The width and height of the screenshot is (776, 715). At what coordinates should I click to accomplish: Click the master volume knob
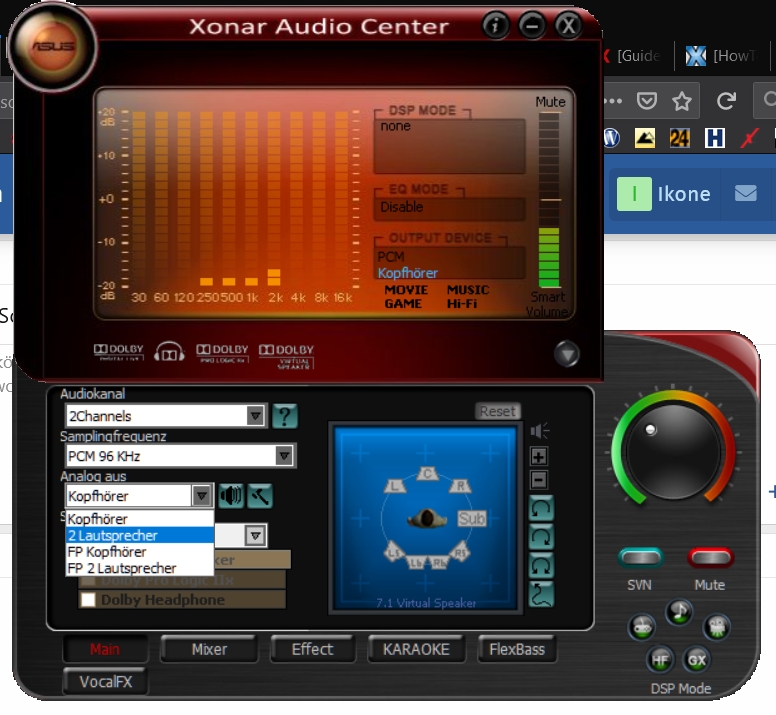(673, 451)
